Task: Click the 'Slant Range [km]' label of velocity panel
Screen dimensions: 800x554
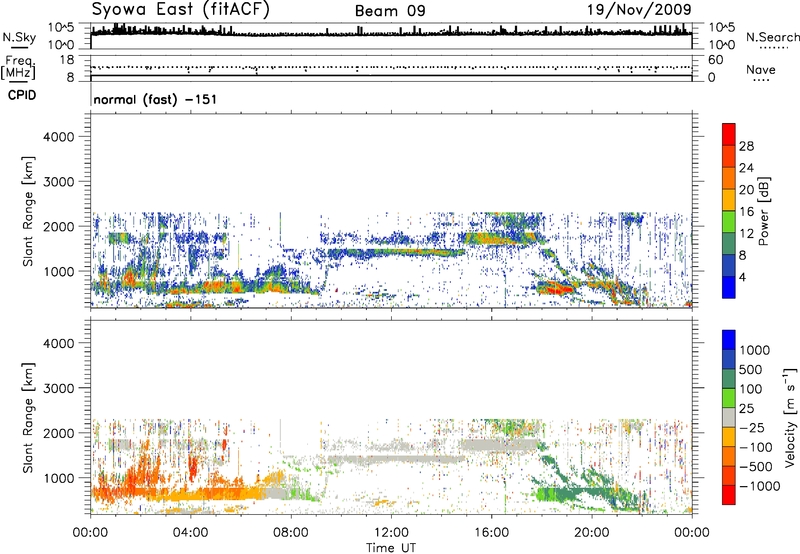Action: (28, 417)
